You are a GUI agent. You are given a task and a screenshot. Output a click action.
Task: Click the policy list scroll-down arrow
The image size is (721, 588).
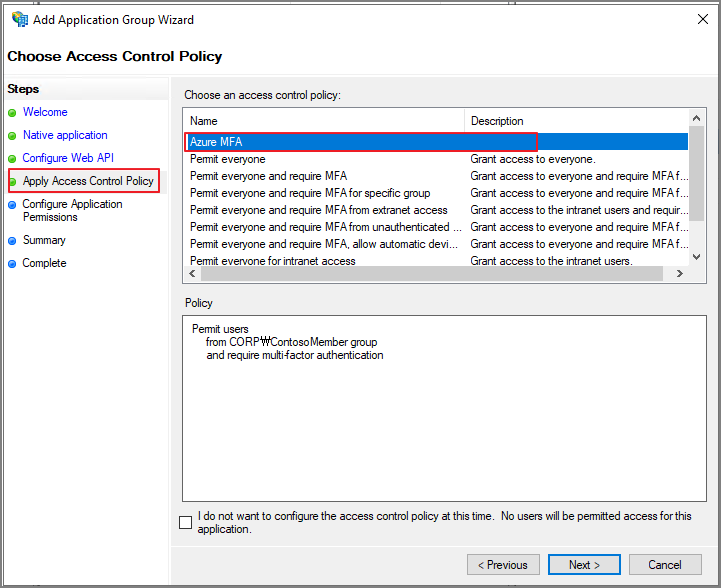pyautogui.click(x=697, y=257)
